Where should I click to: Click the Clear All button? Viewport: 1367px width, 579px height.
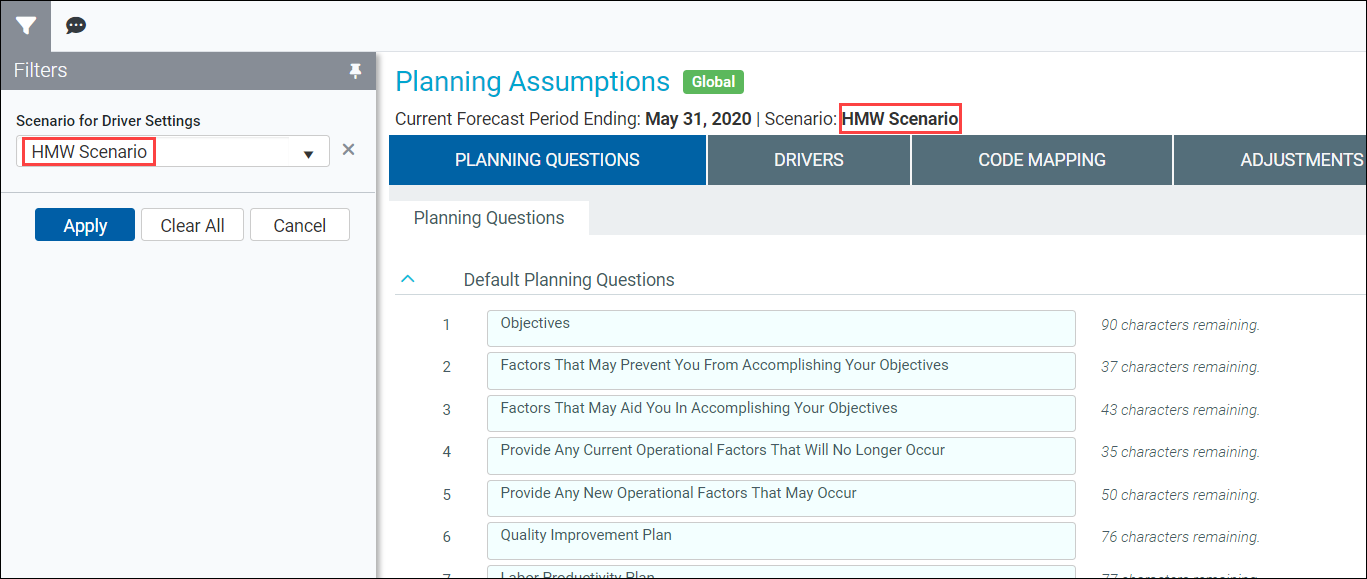pyautogui.click(x=193, y=225)
